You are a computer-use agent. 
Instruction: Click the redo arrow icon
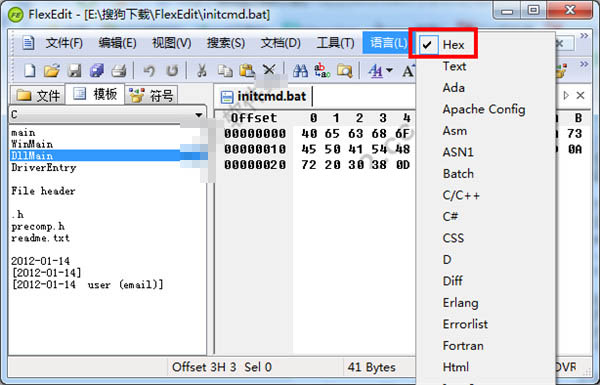(172, 71)
